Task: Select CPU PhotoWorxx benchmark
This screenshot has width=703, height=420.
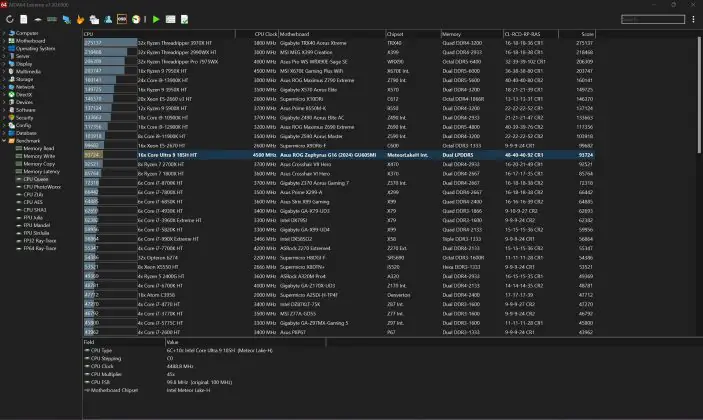Action: [42, 187]
